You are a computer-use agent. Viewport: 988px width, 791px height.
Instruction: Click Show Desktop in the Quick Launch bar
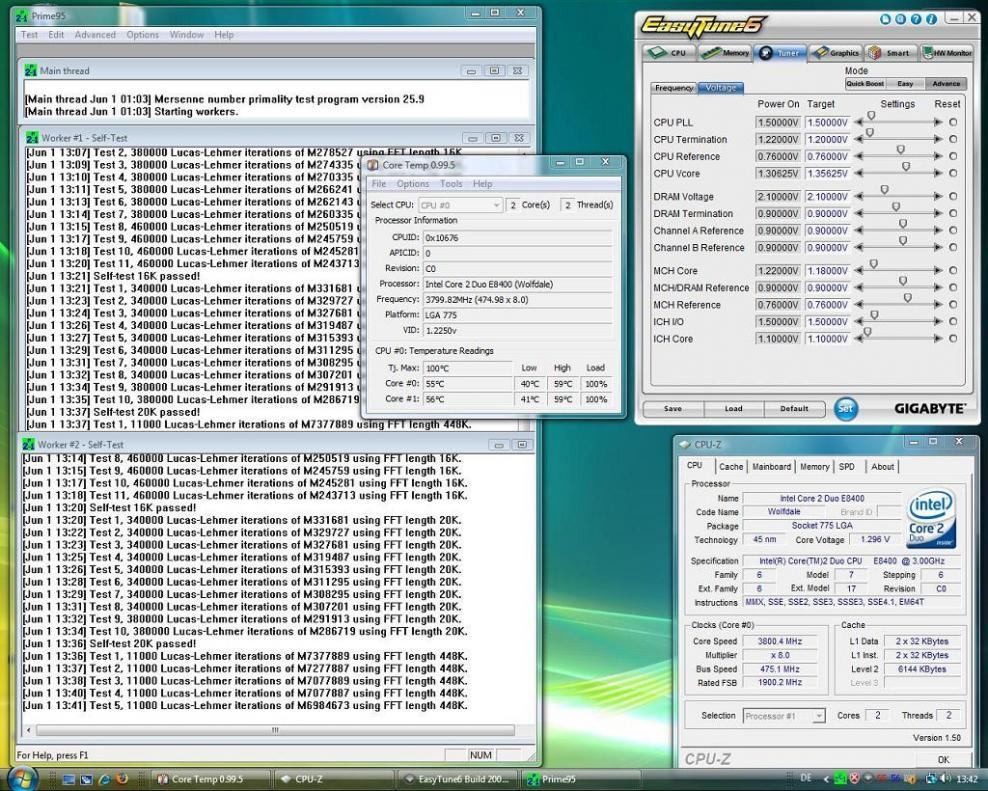pyautogui.click(x=69, y=779)
